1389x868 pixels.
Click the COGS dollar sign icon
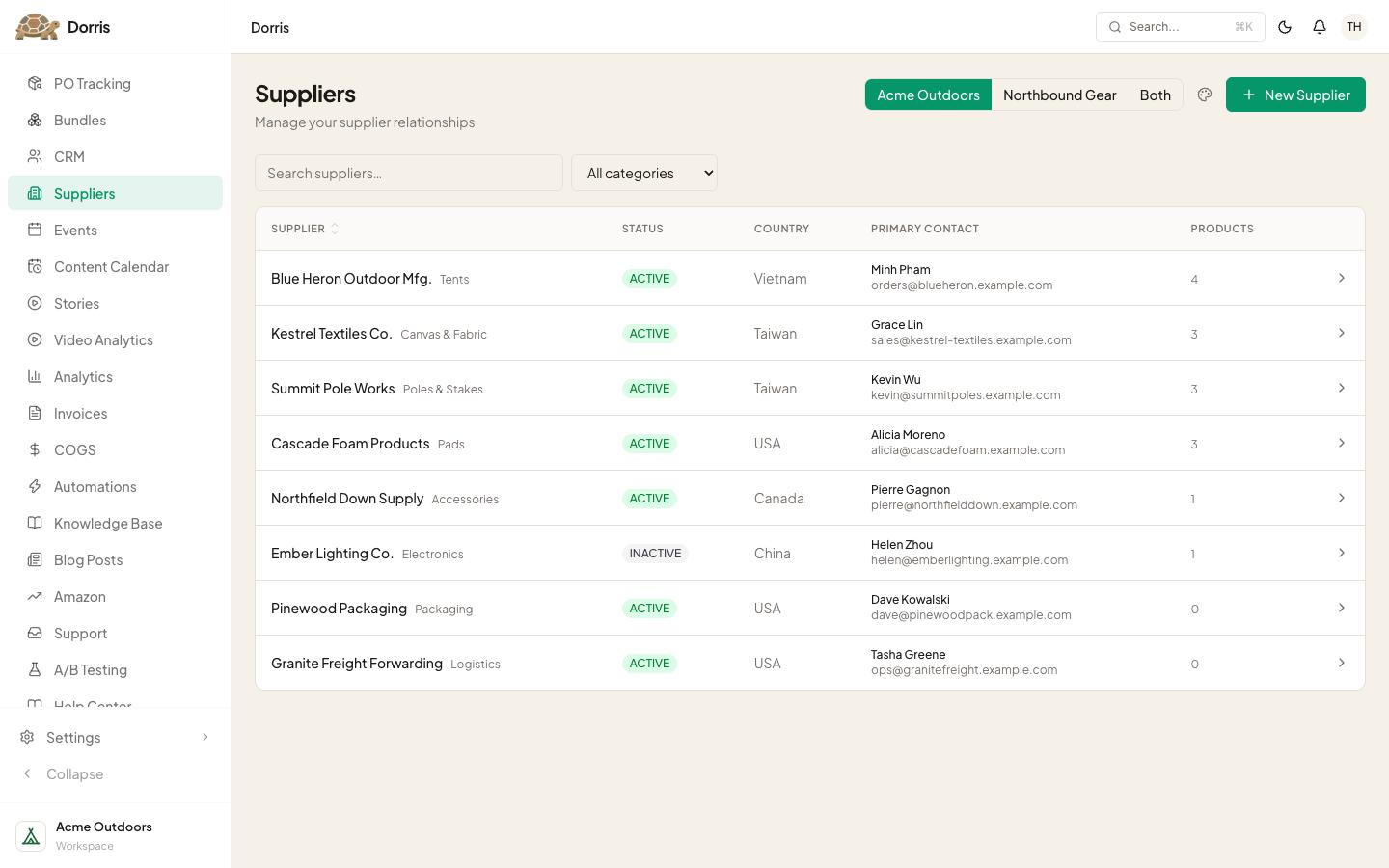35,450
